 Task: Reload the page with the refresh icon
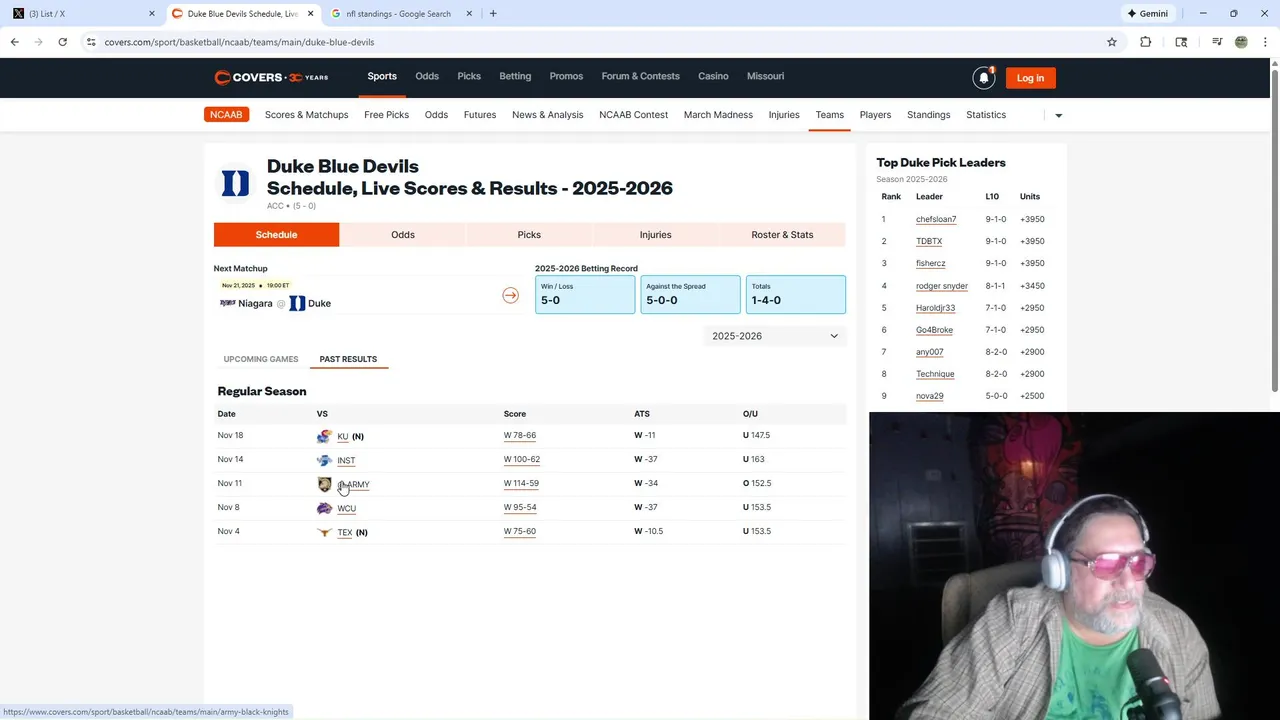tap(62, 42)
